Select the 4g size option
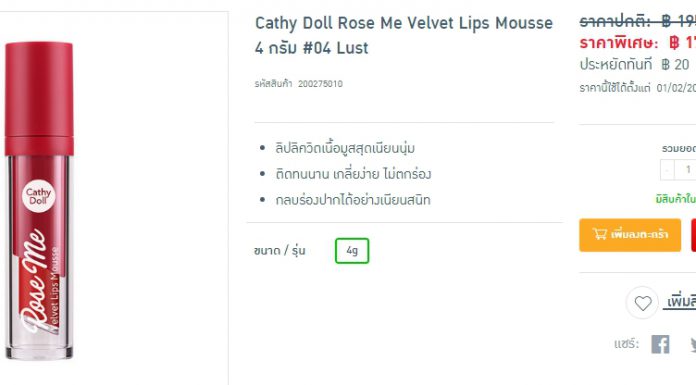 pyautogui.click(x=352, y=251)
